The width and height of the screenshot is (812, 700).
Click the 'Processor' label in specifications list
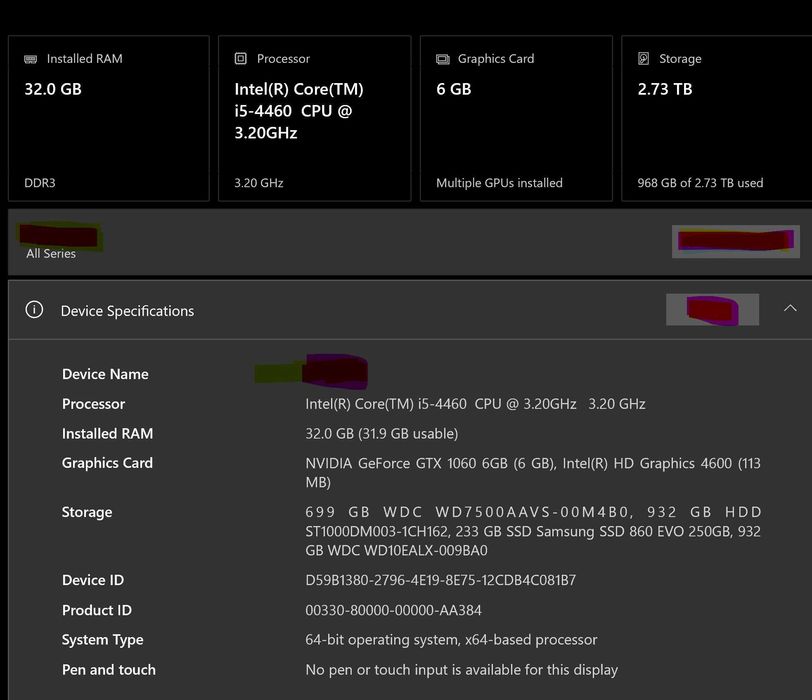click(93, 404)
